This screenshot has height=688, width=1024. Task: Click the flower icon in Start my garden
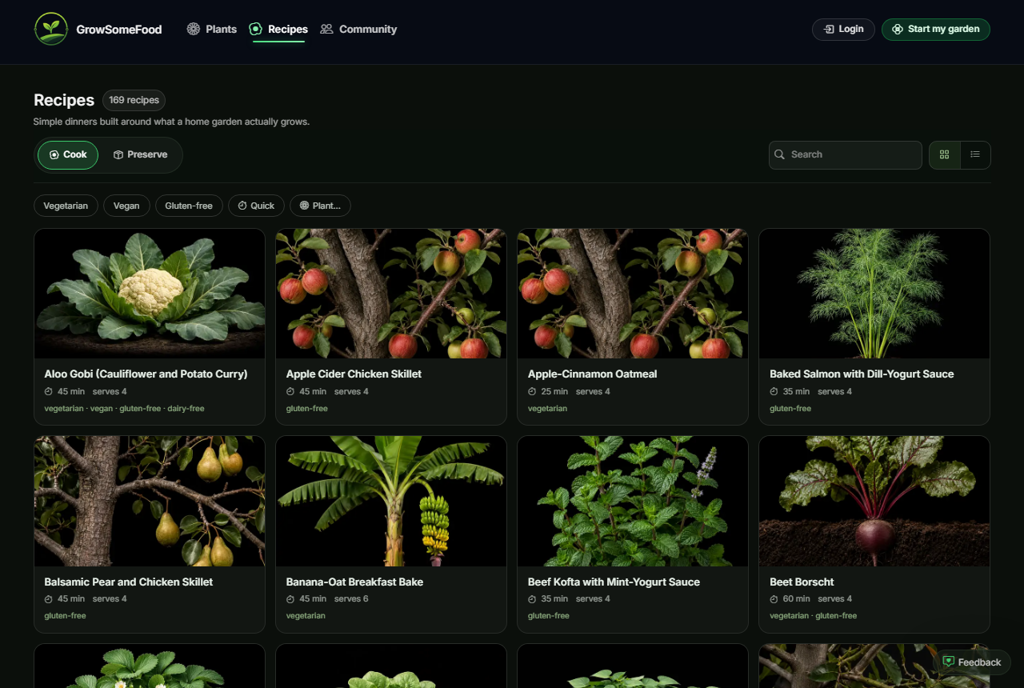coord(898,29)
